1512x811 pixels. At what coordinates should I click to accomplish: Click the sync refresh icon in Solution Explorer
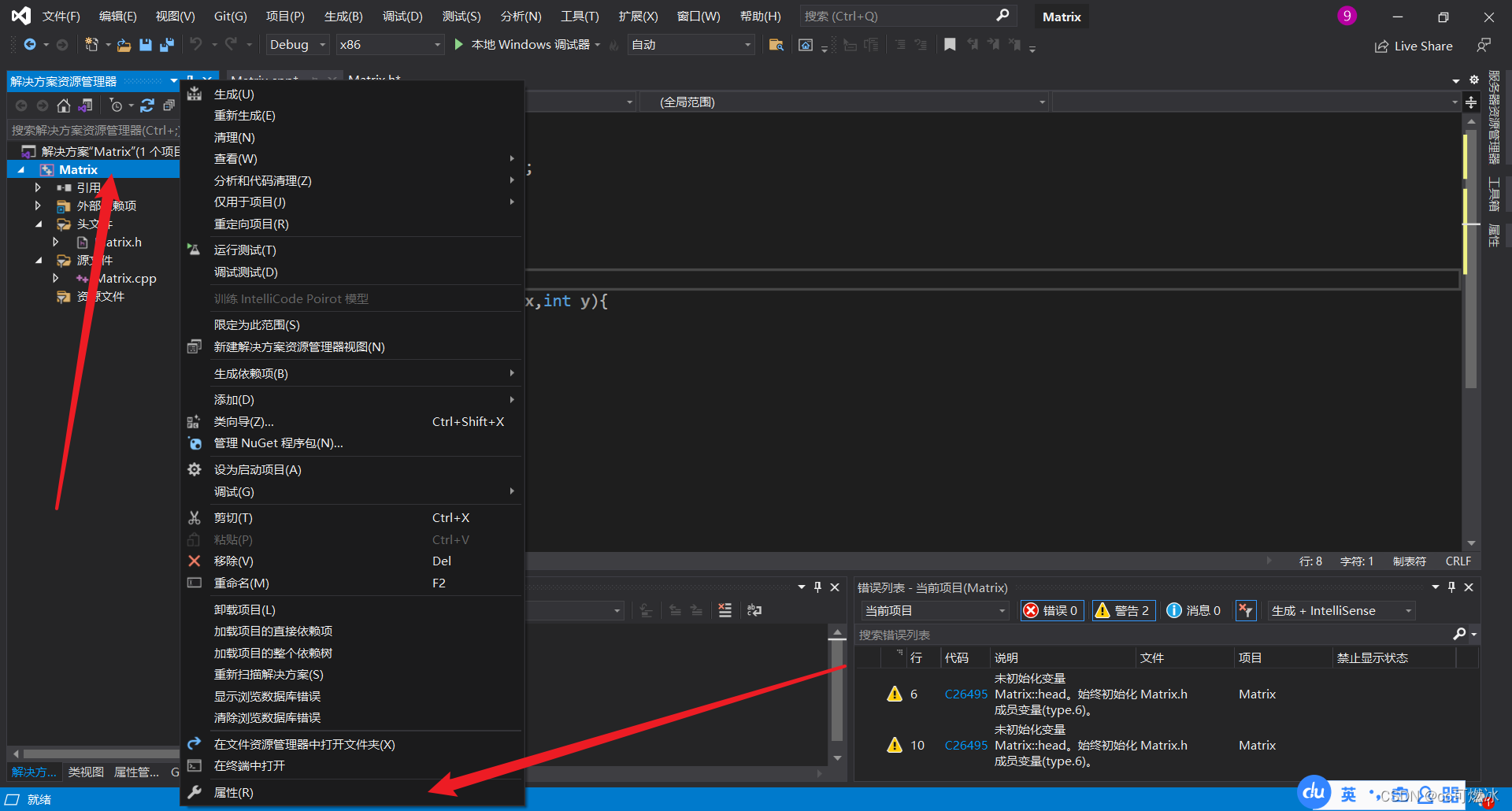tap(147, 106)
